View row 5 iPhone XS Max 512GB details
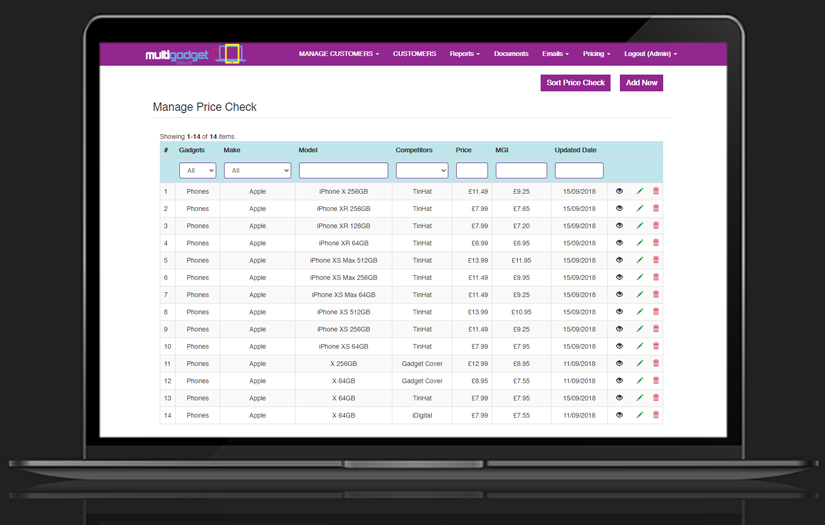825x525 pixels. (619, 260)
